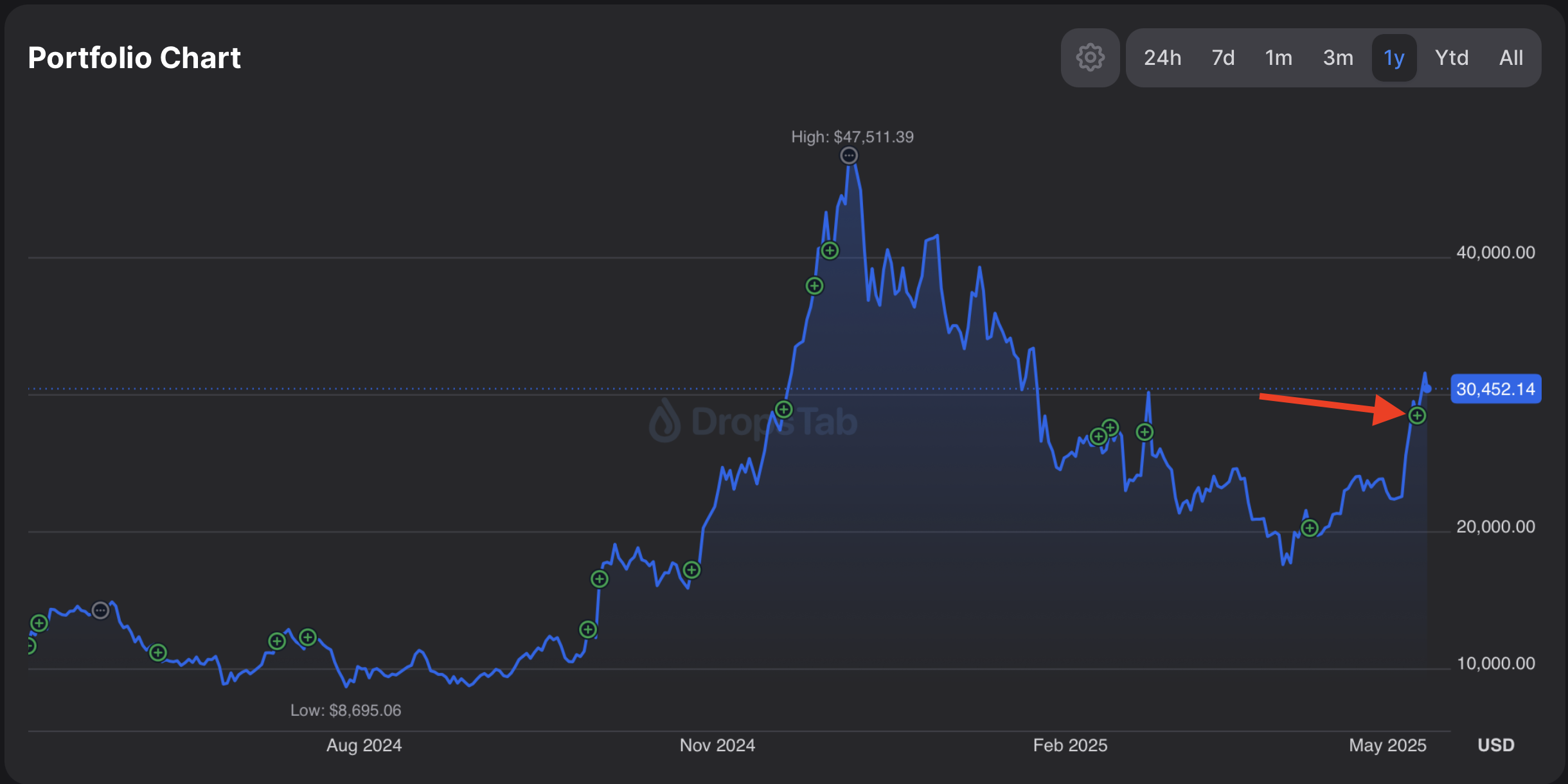Open the chart settings gear
This screenshot has height=784, width=1568.
click(1090, 58)
